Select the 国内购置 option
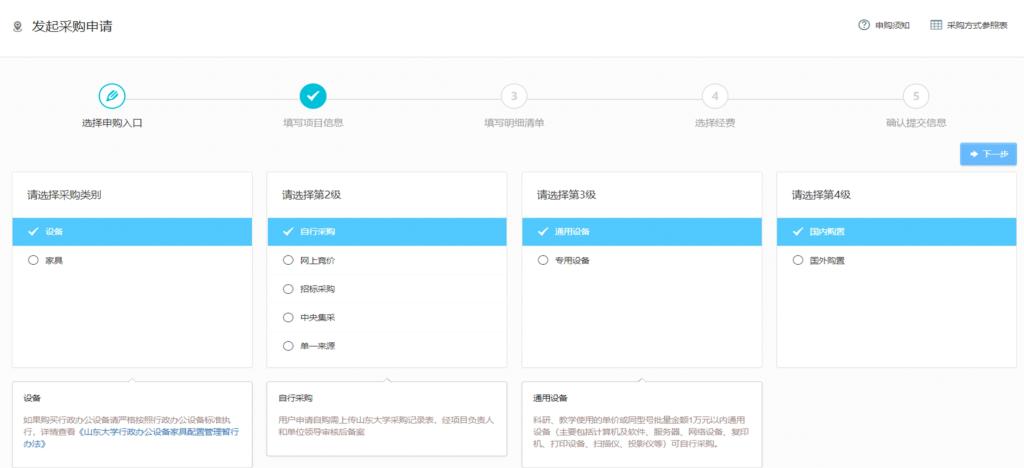This screenshot has width=1024, height=468. click(897, 232)
